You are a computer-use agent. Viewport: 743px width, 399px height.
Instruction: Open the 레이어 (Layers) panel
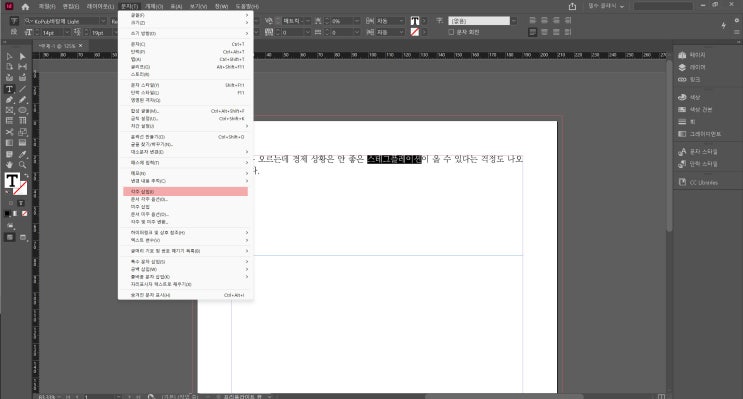click(x=692, y=67)
